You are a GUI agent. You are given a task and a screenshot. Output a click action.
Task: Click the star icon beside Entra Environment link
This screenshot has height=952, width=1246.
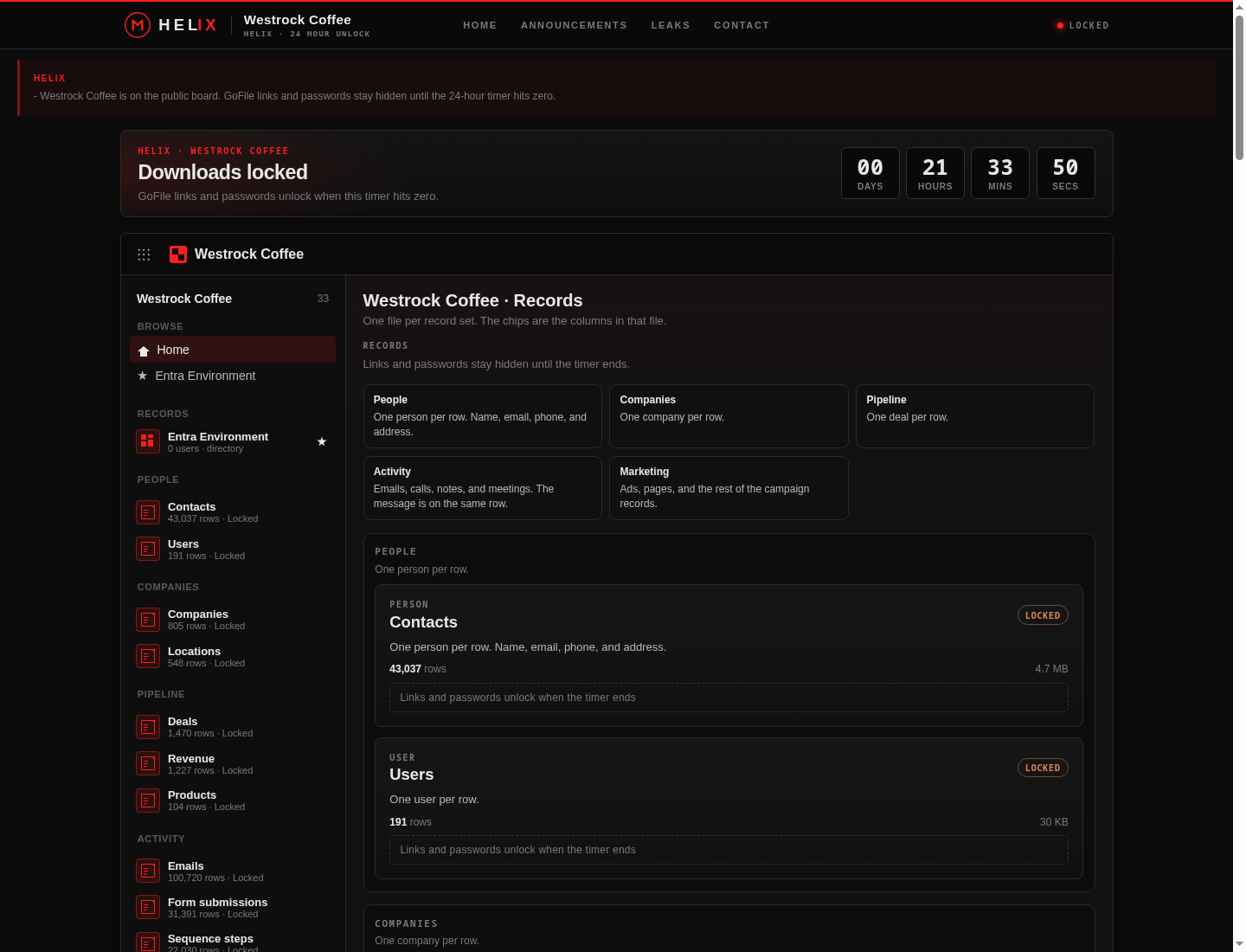tap(143, 376)
